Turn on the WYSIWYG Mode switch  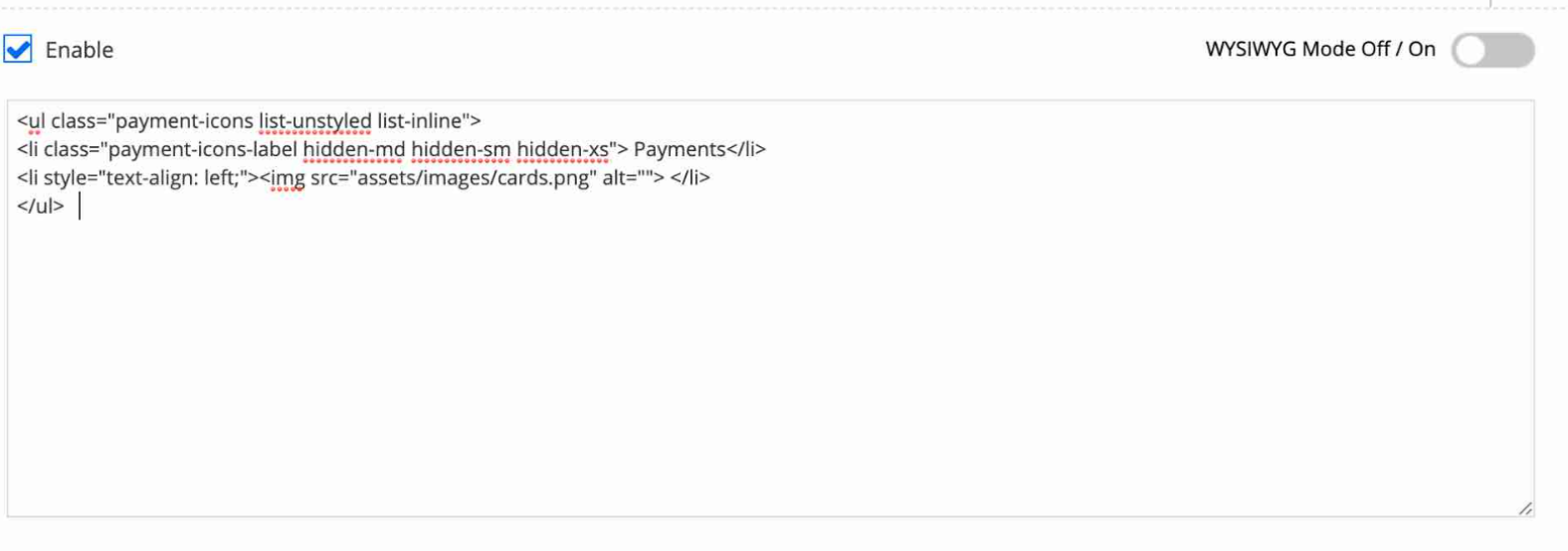pos(1491,50)
